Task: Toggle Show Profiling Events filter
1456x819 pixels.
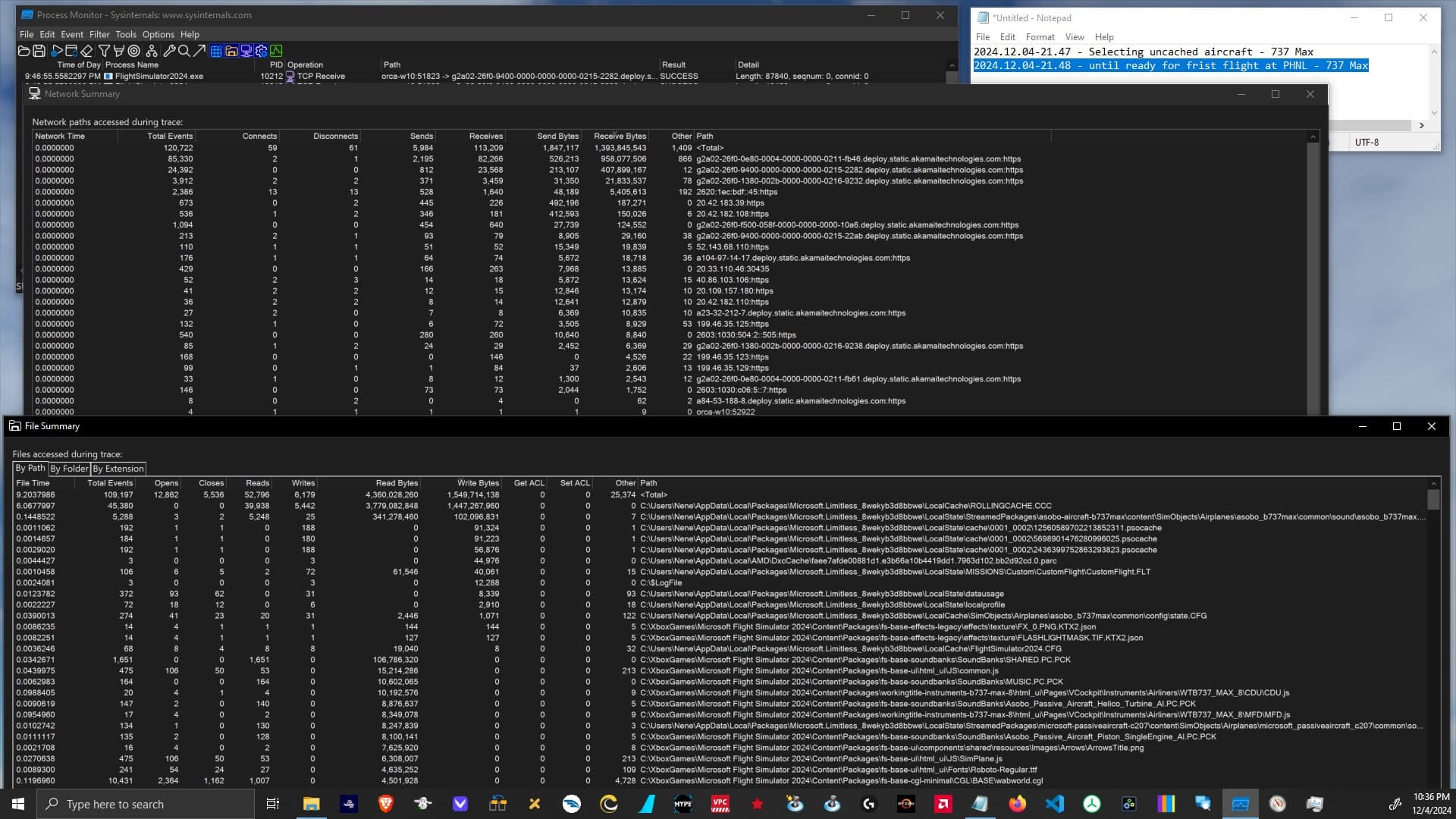Action: (277, 51)
